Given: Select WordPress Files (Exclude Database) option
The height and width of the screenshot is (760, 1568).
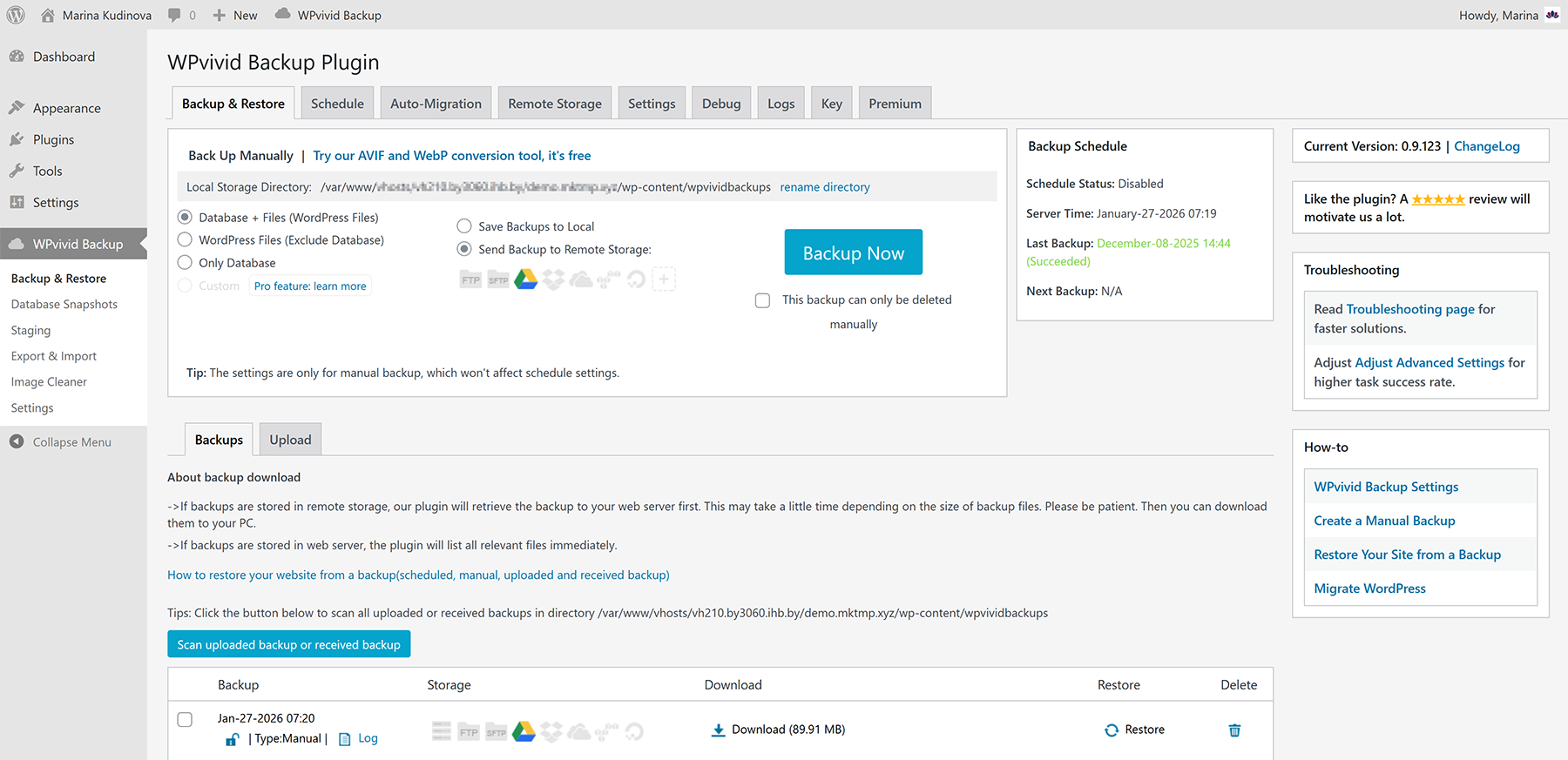Looking at the screenshot, I should pos(185,240).
